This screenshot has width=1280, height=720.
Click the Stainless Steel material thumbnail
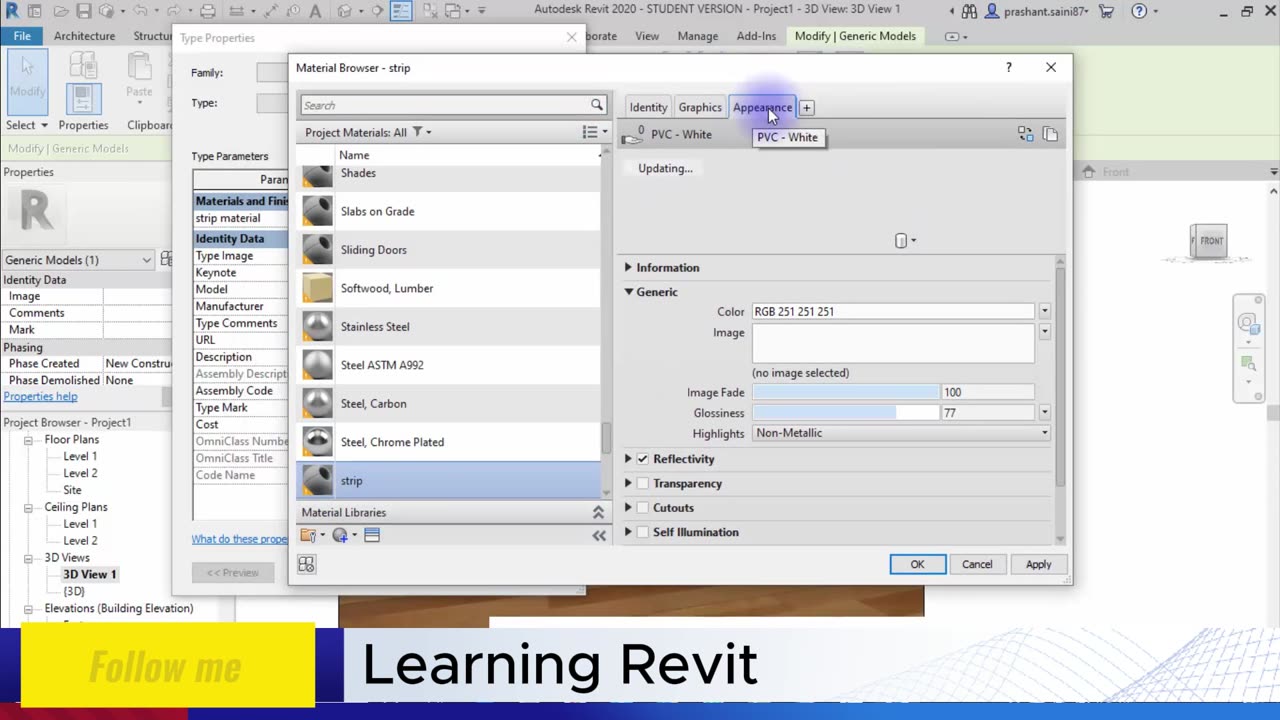[x=318, y=327]
